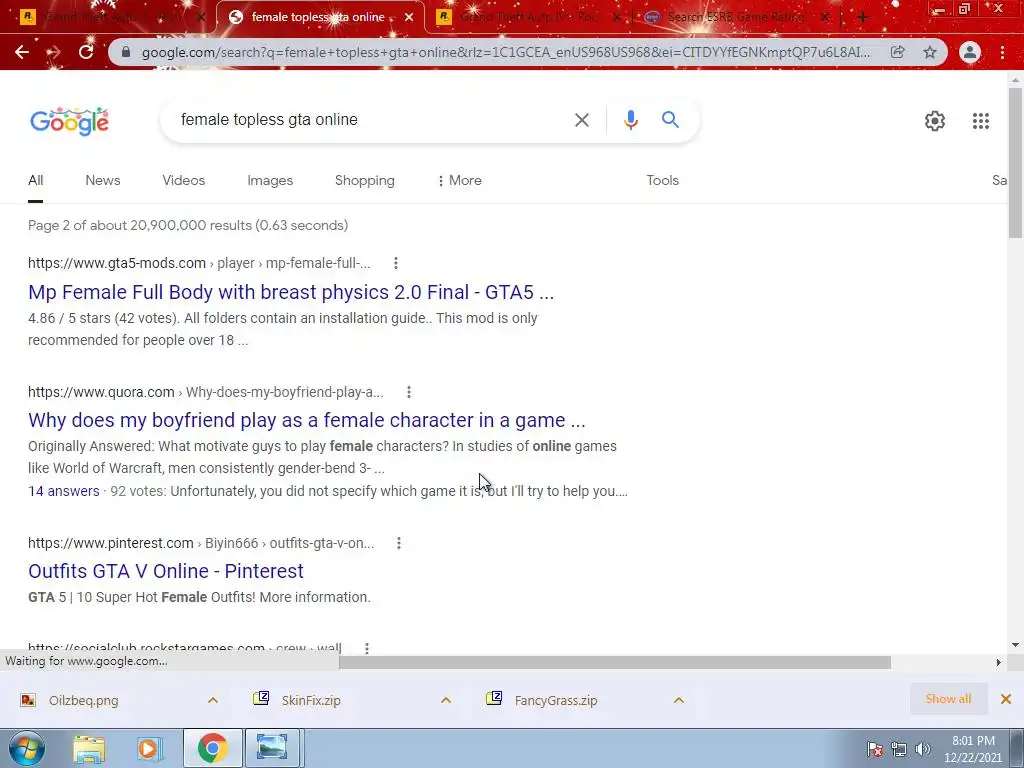Launch the media player taskbar icon
1024x768 pixels.
150,748
